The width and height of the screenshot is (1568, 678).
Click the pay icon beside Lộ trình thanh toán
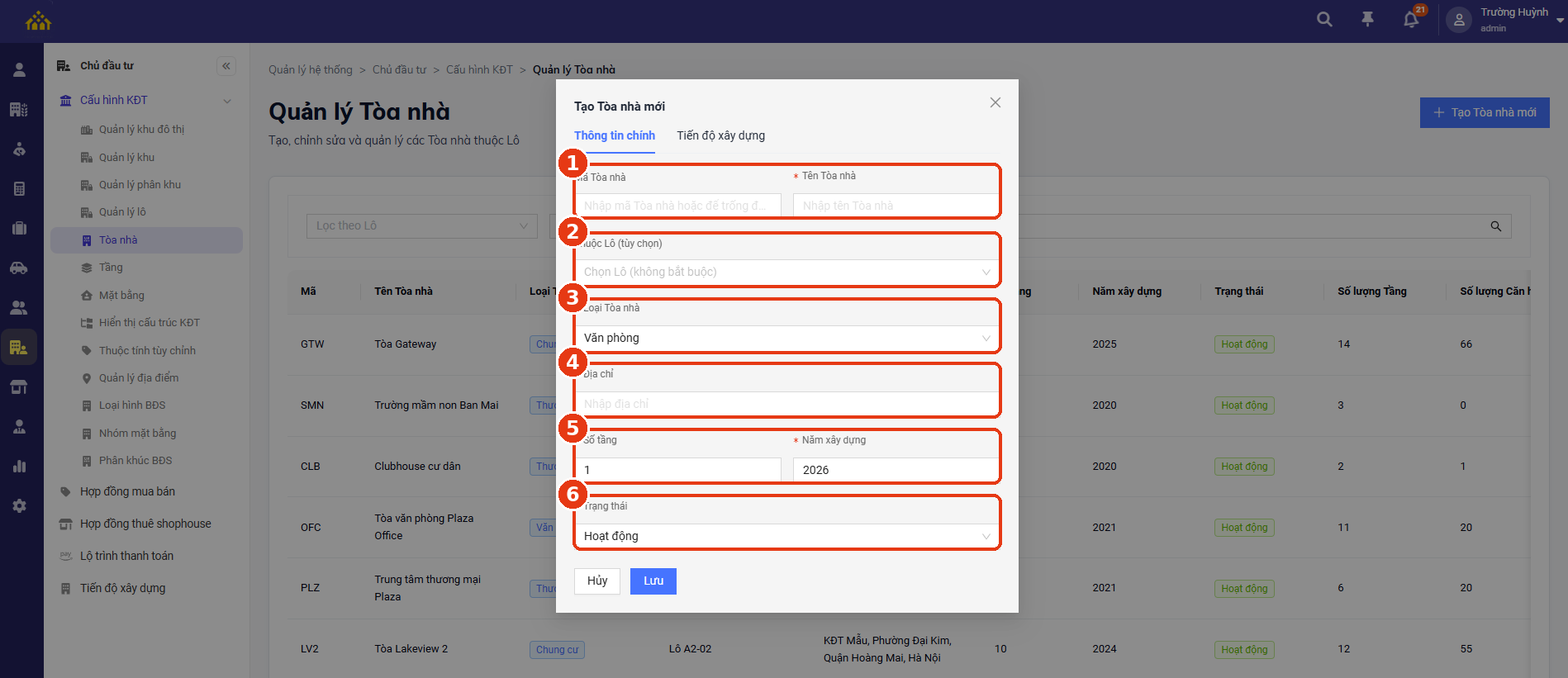[66, 556]
